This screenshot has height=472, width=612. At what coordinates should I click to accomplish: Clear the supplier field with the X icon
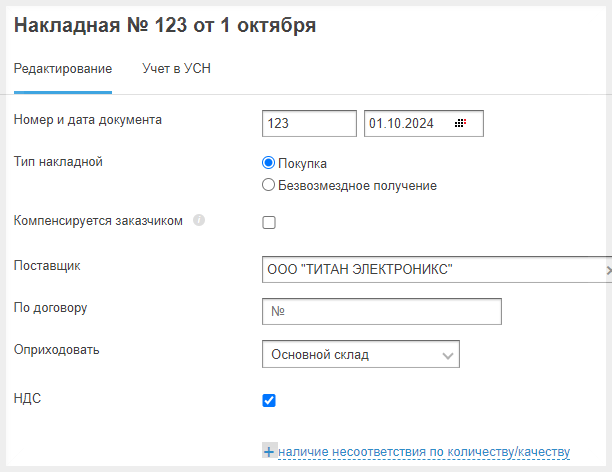[x=608, y=270]
